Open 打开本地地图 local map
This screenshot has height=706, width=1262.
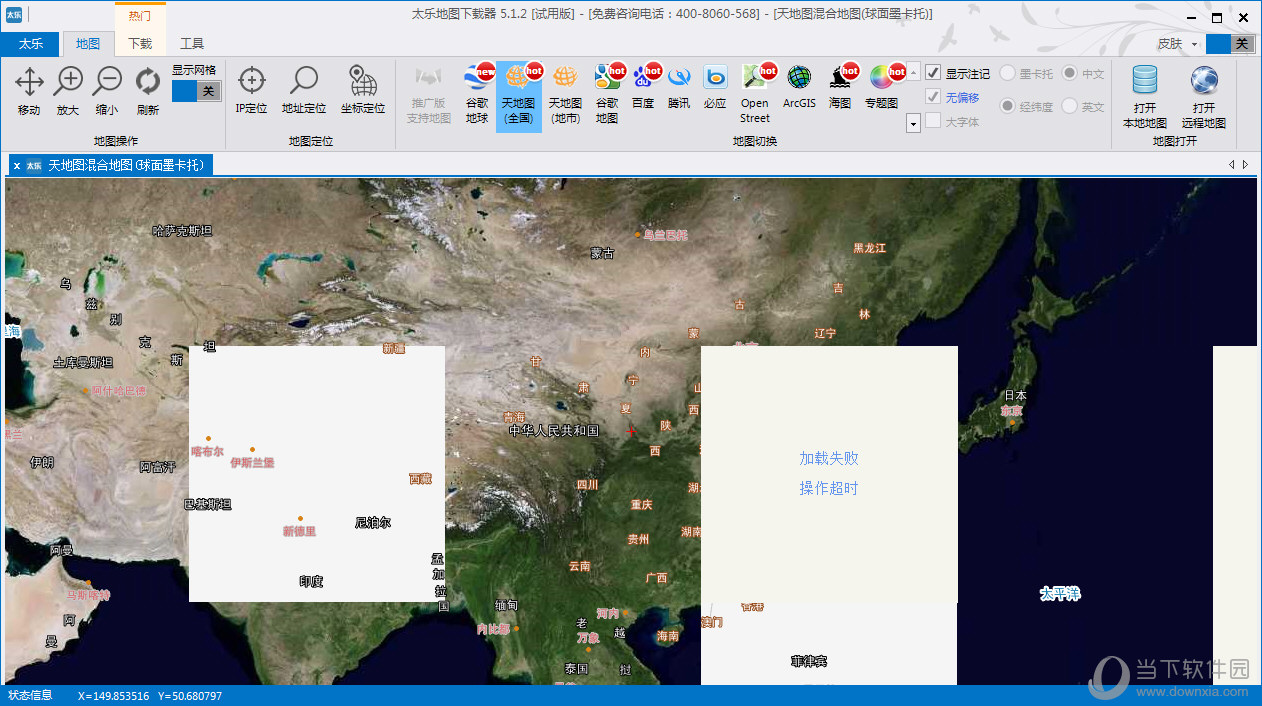1145,97
